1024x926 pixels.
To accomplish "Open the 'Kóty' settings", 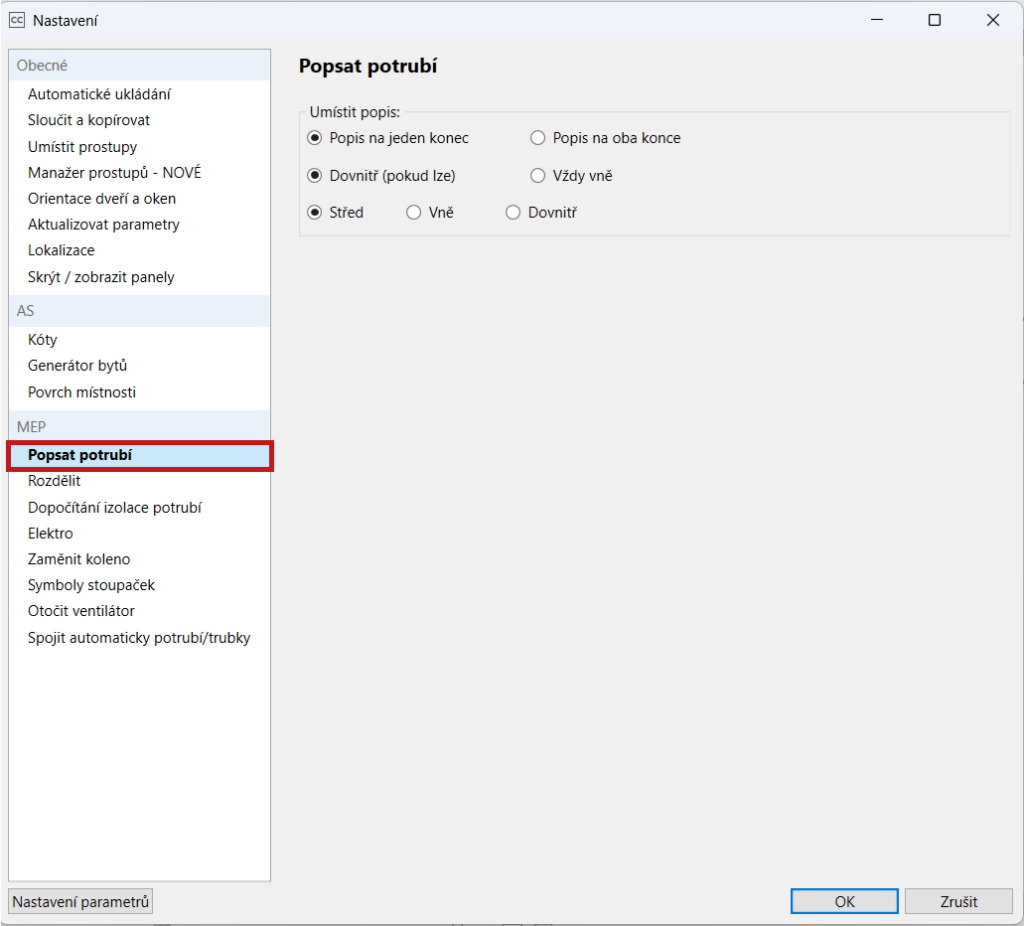I will pos(43,340).
